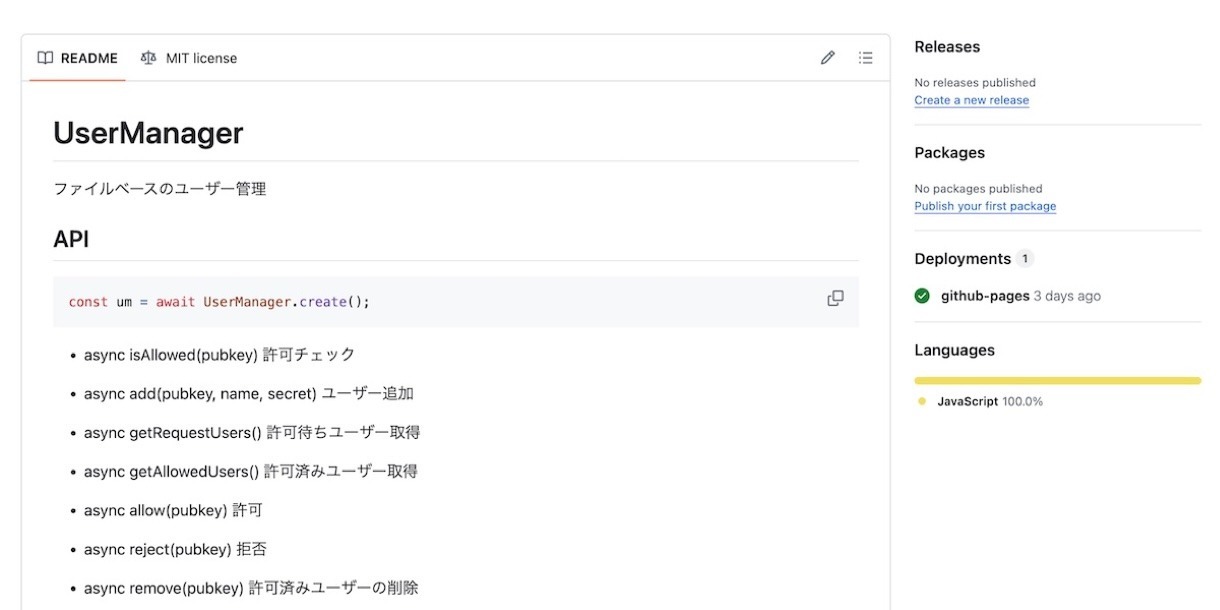Click the Deployments count badge
The width and height of the screenshot is (1220, 610).
pos(1024,259)
